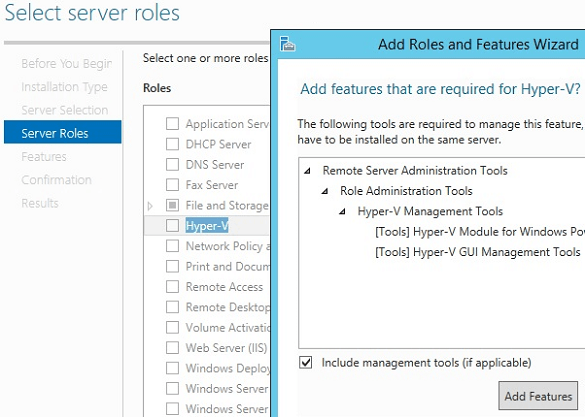Tick the Windows Deployment Services checkbox
This screenshot has height=417, width=585.
[x=172, y=368]
